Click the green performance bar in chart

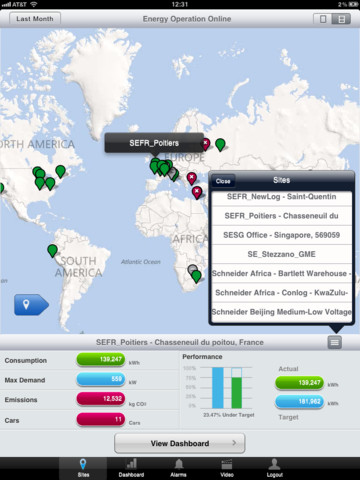(237, 393)
